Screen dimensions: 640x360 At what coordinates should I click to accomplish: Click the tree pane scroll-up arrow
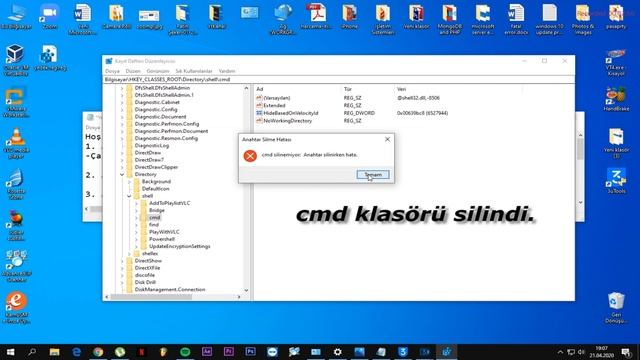(246, 88)
